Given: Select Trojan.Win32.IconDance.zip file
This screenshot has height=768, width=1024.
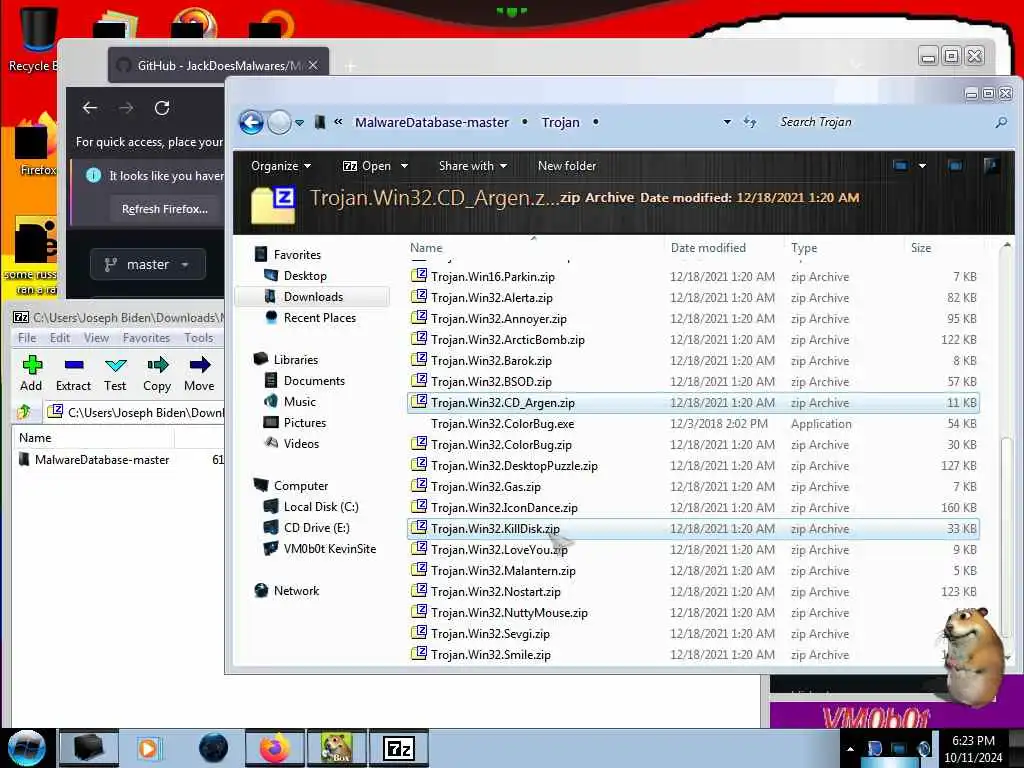Looking at the screenshot, I should [x=693, y=507].
